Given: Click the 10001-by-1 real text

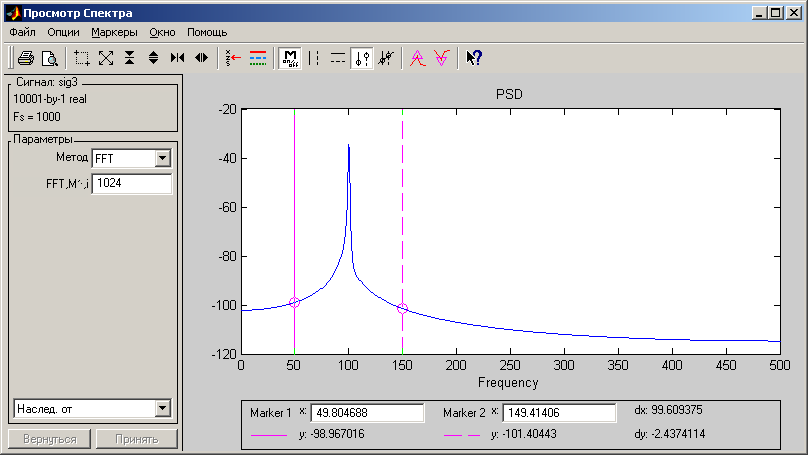Looking at the screenshot, I should coord(50,99).
